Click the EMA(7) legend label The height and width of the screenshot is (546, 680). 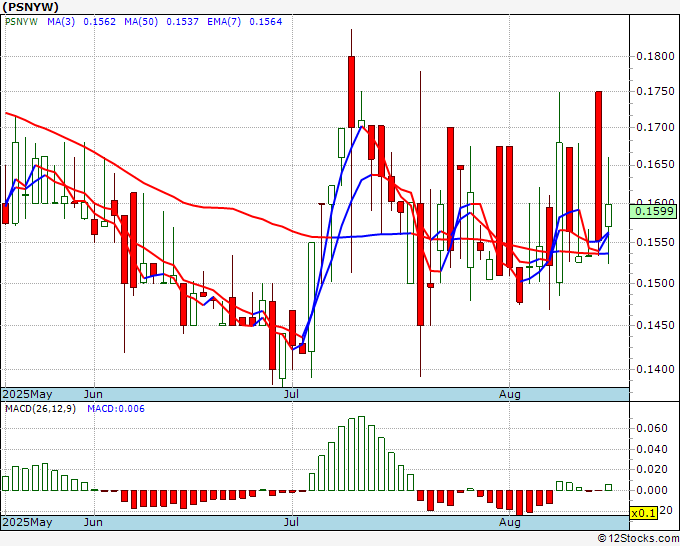[x=224, y=22]
